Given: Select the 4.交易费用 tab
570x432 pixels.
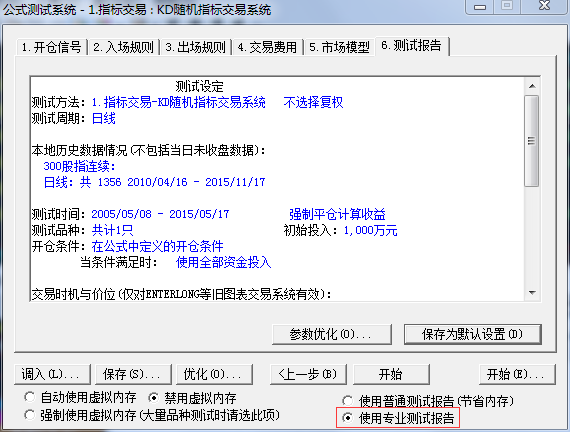Looking at the screenshot, I should [267, 47].
